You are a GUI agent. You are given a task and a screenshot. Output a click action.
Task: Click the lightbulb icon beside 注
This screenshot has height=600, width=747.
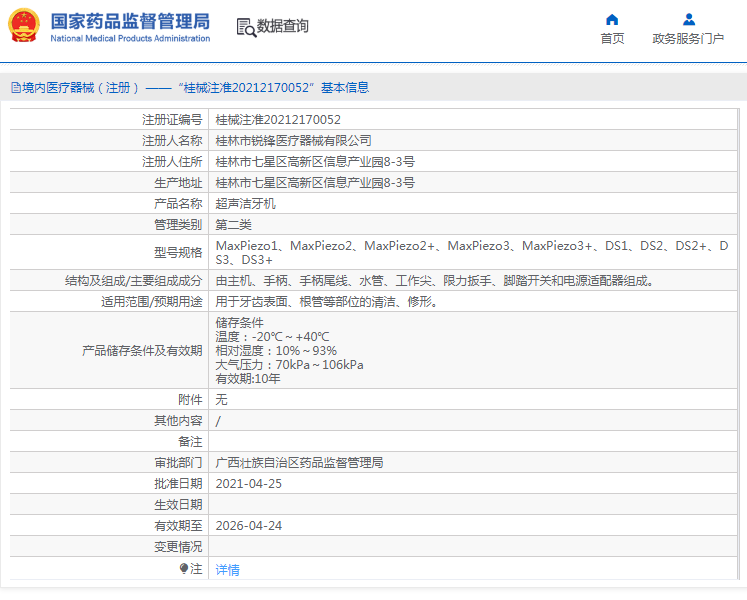[184, 569]
